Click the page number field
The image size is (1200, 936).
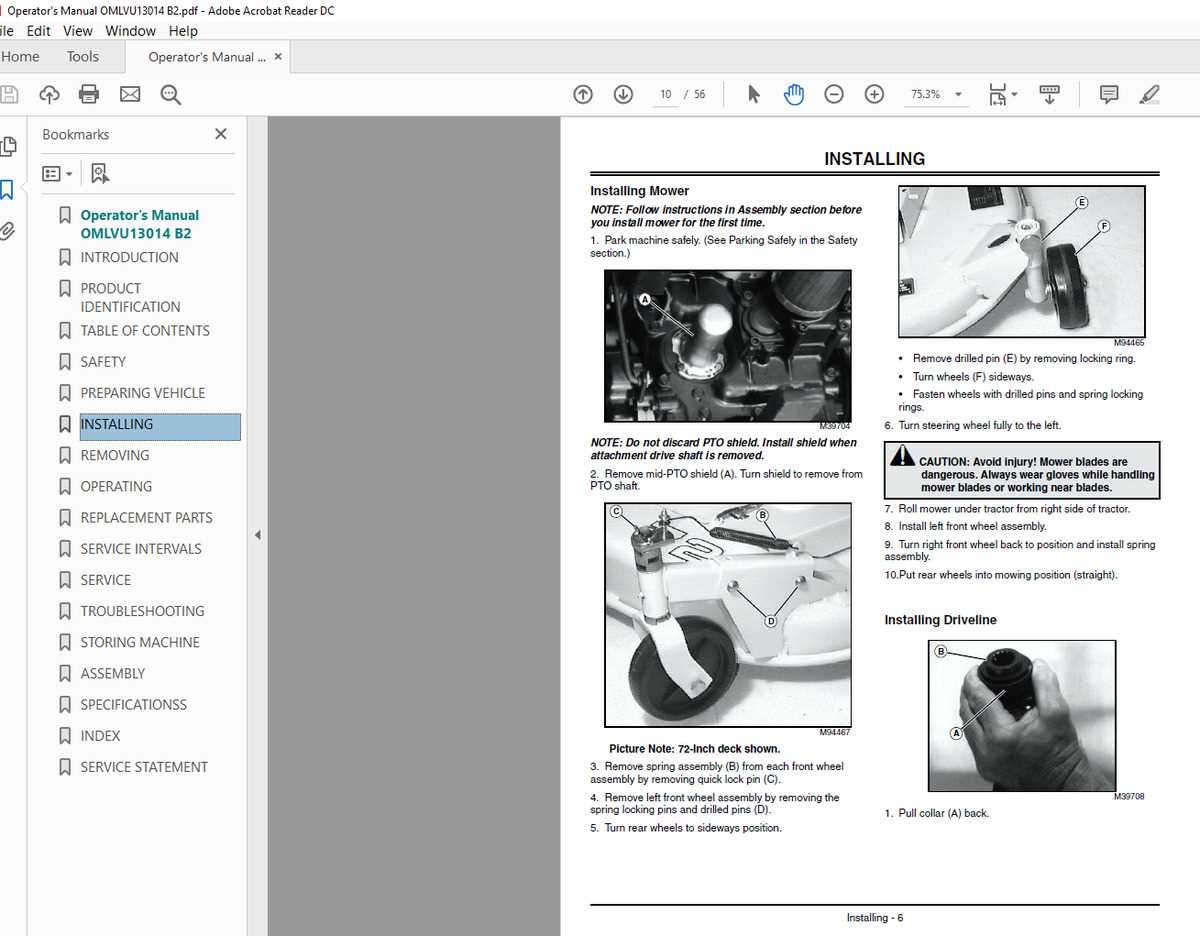[665, 94]
